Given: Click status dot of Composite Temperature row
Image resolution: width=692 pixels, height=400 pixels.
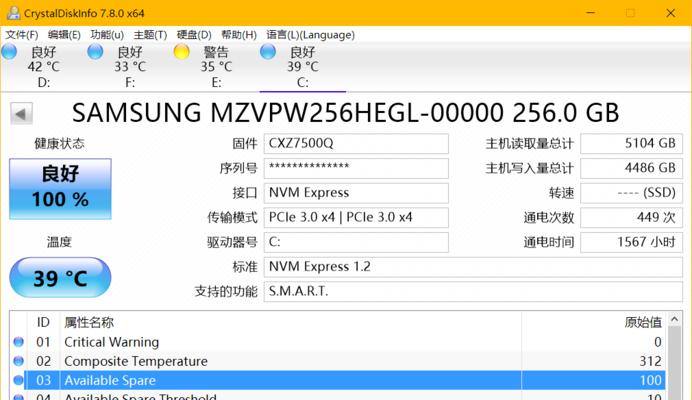Looking at the screenshot, I should click(19, 361).
